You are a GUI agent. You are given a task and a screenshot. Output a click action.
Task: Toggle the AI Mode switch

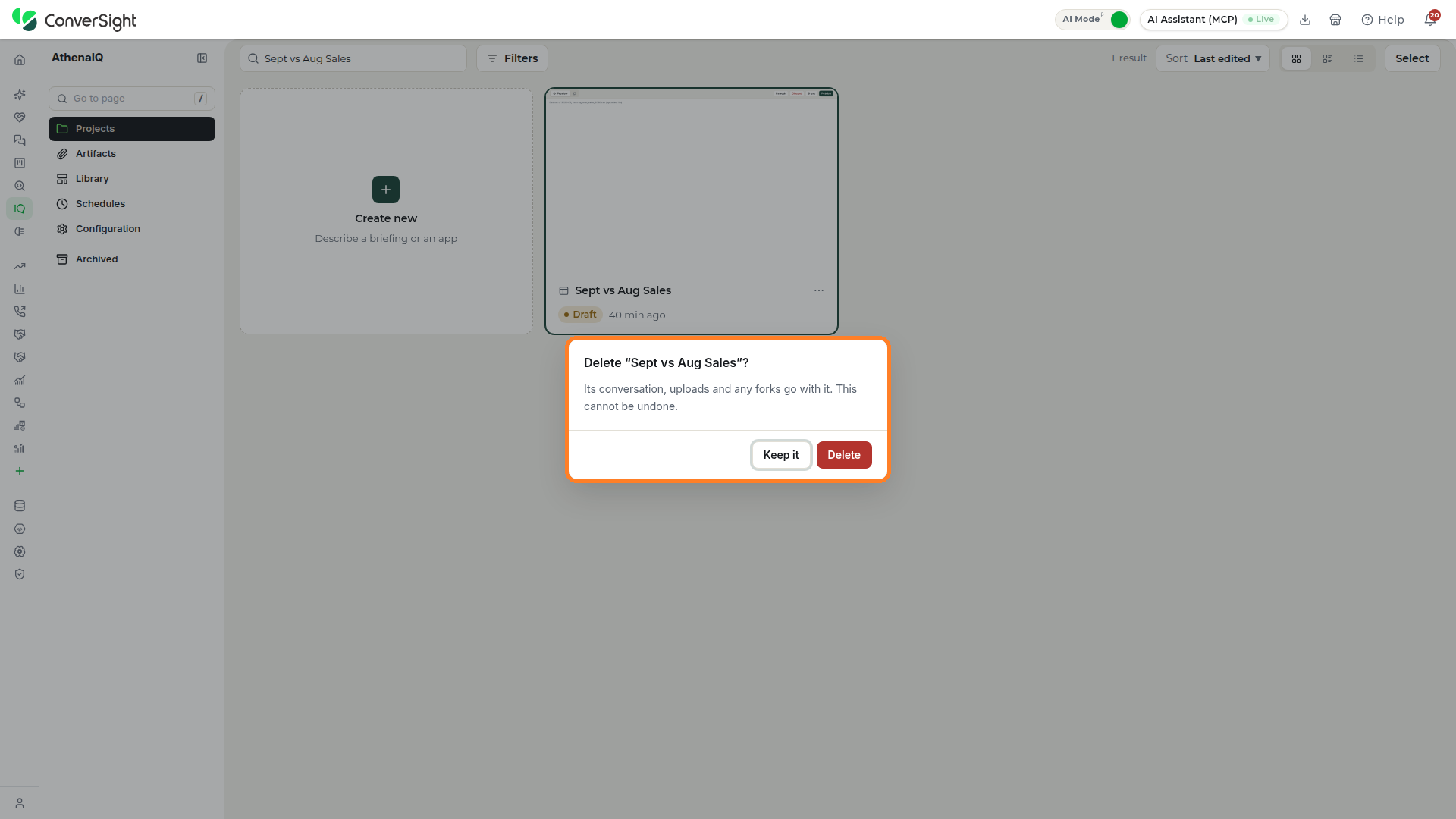[1119, 20]
